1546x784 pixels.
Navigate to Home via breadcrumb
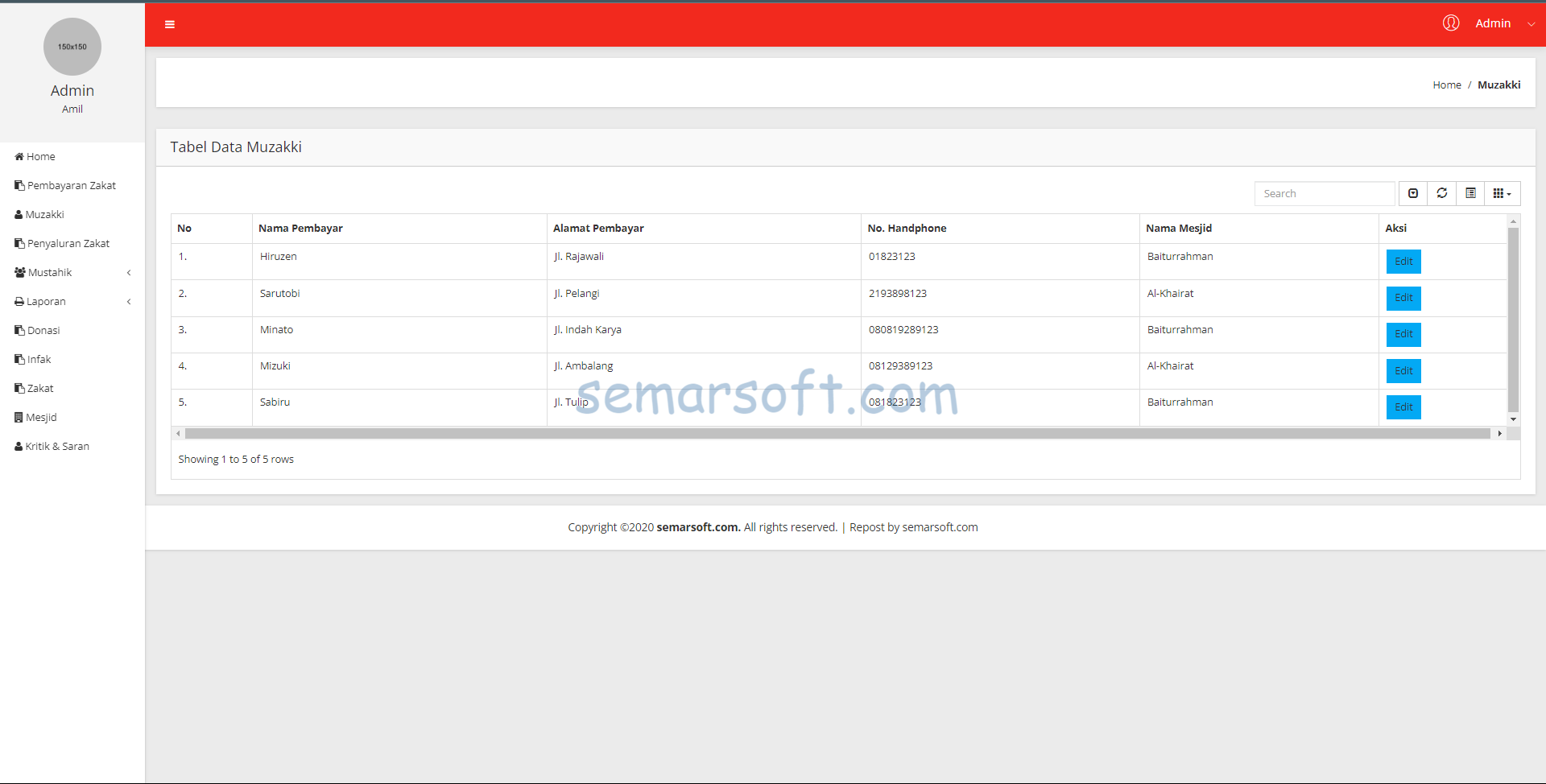point(1446,85)
